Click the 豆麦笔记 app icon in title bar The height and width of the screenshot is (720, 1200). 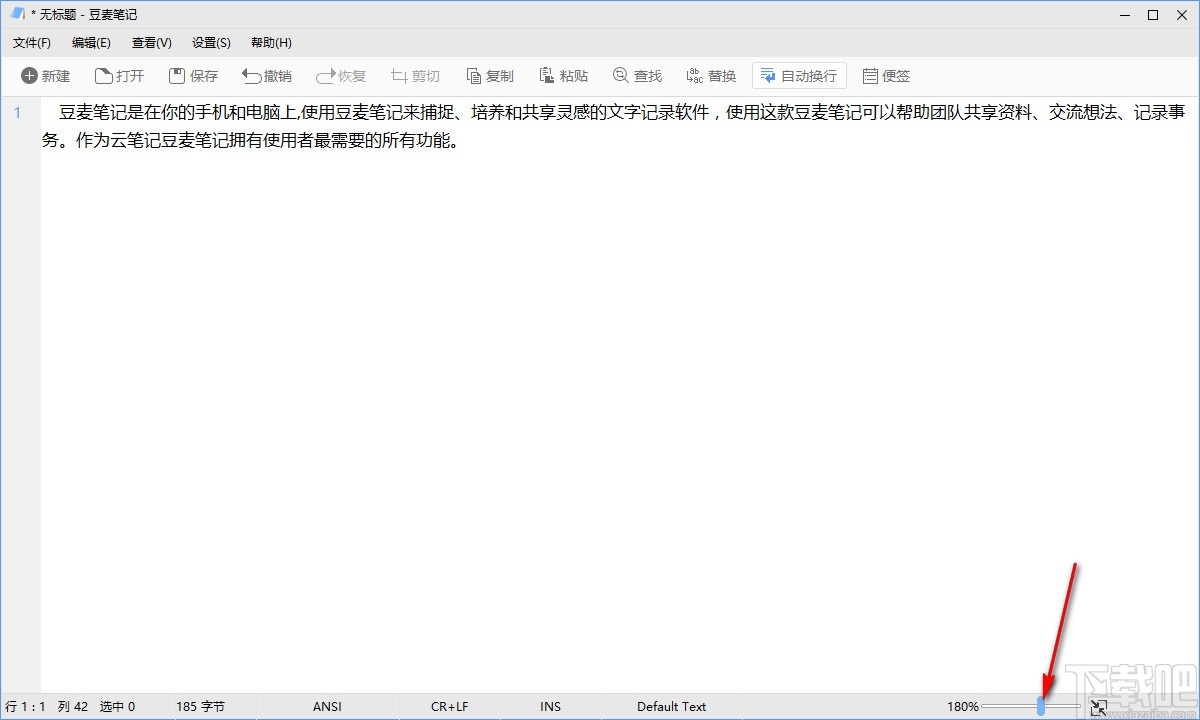(17, 14)
